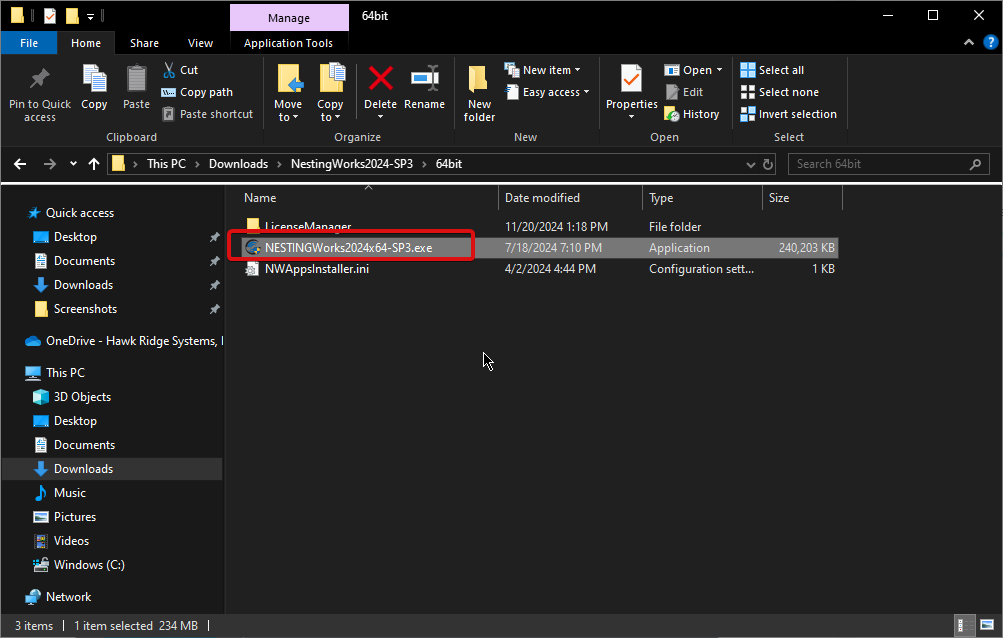Switch to the Share tab
1003x638 pixels.
pos(144,43)
